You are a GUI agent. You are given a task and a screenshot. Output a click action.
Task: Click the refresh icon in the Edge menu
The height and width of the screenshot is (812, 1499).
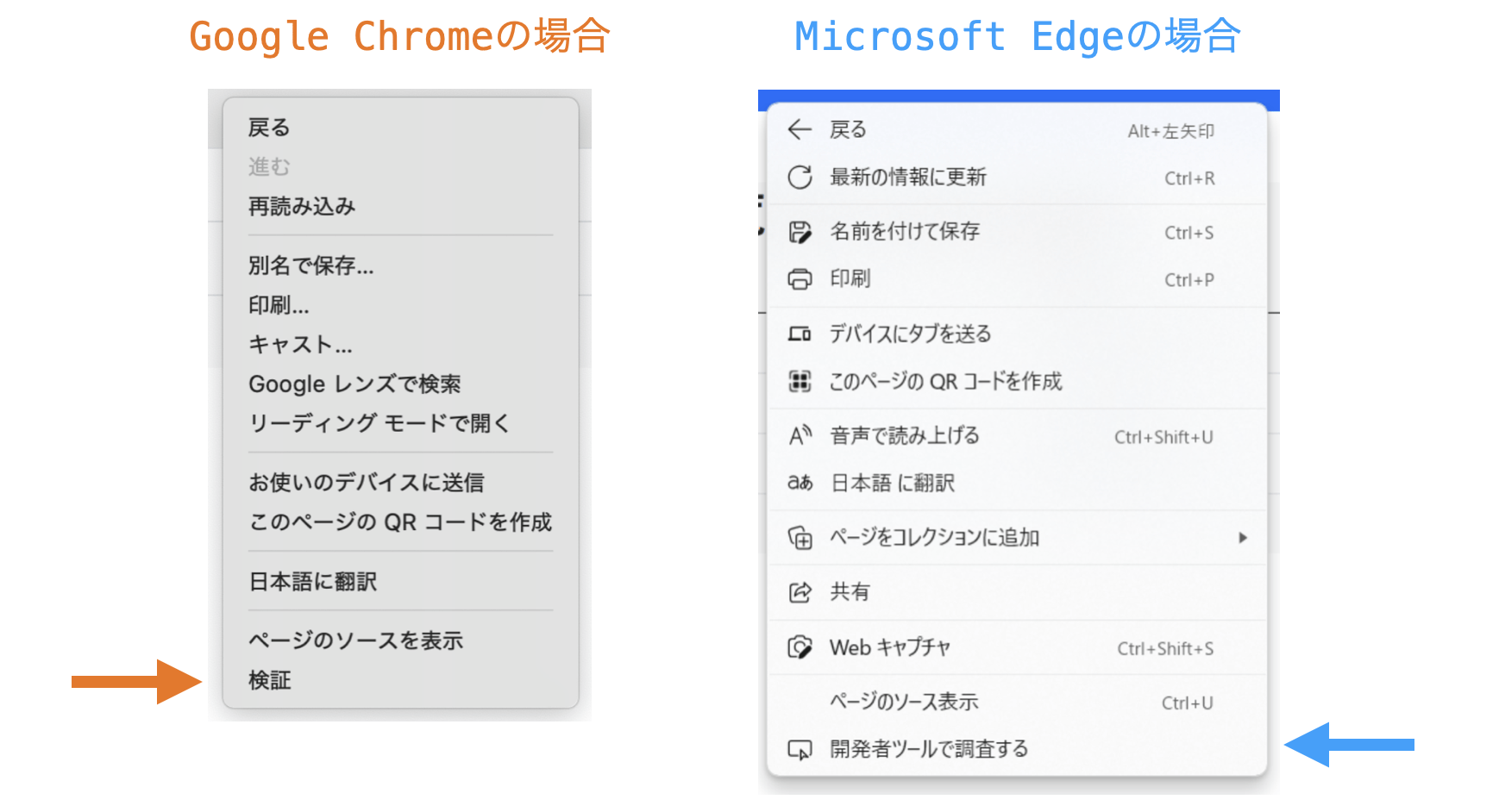800,178
